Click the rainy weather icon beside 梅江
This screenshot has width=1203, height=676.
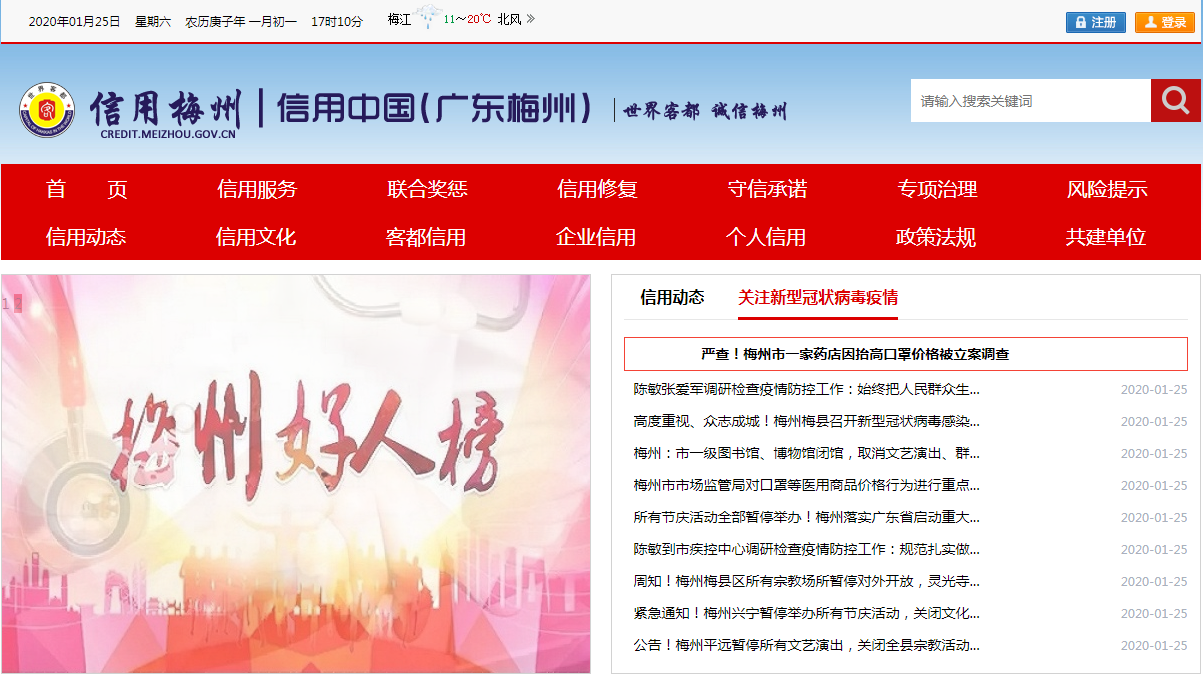click(428, 19)
